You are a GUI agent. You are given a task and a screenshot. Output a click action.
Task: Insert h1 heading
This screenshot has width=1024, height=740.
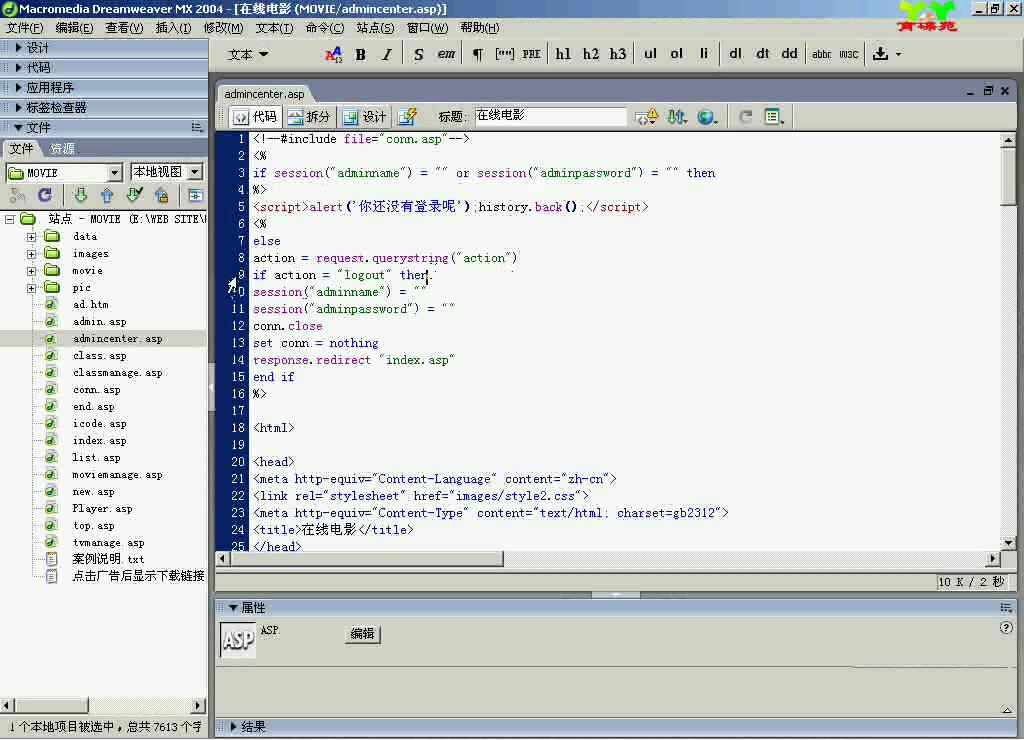563,54
